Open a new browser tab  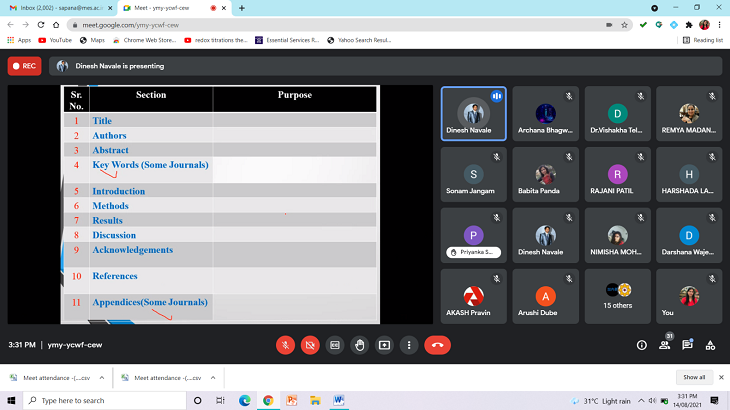(x=242, y=8)
